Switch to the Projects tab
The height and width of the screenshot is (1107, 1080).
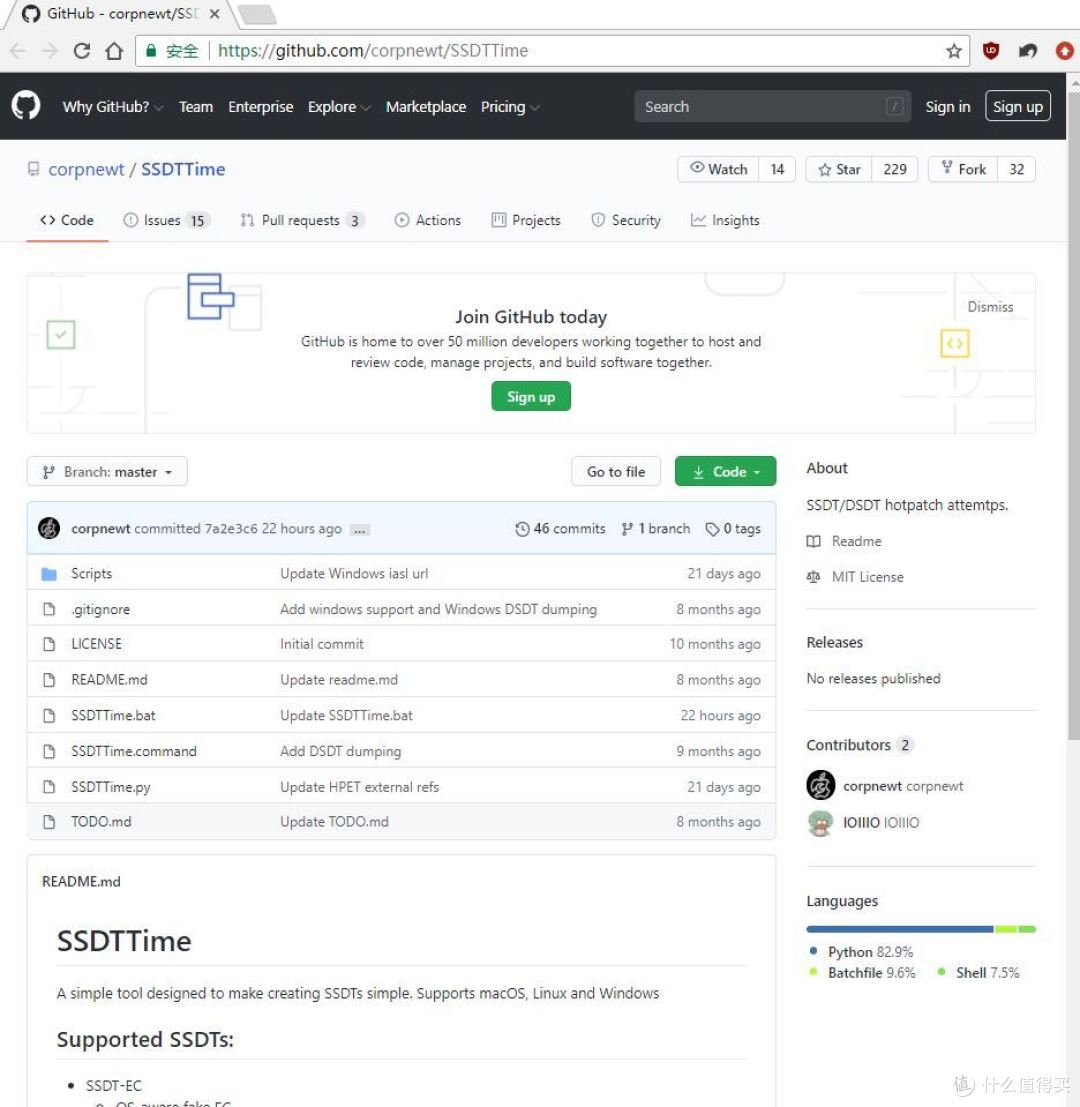526,220
